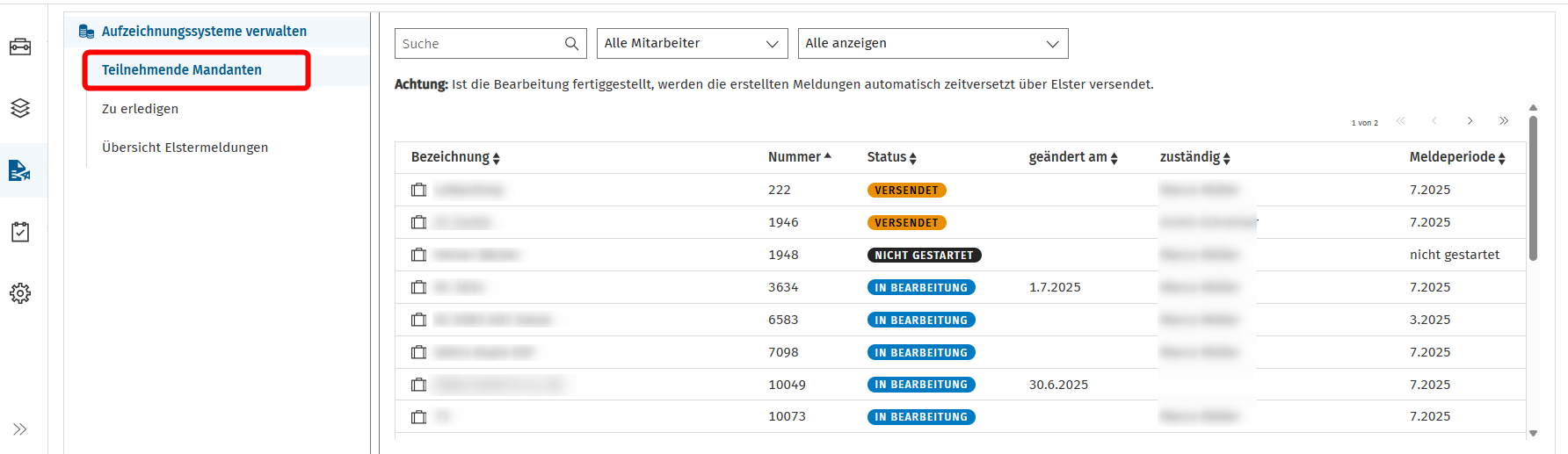
Task: Click IN BEARBEITUNG badge for 7098
Action: click(921, 352)
